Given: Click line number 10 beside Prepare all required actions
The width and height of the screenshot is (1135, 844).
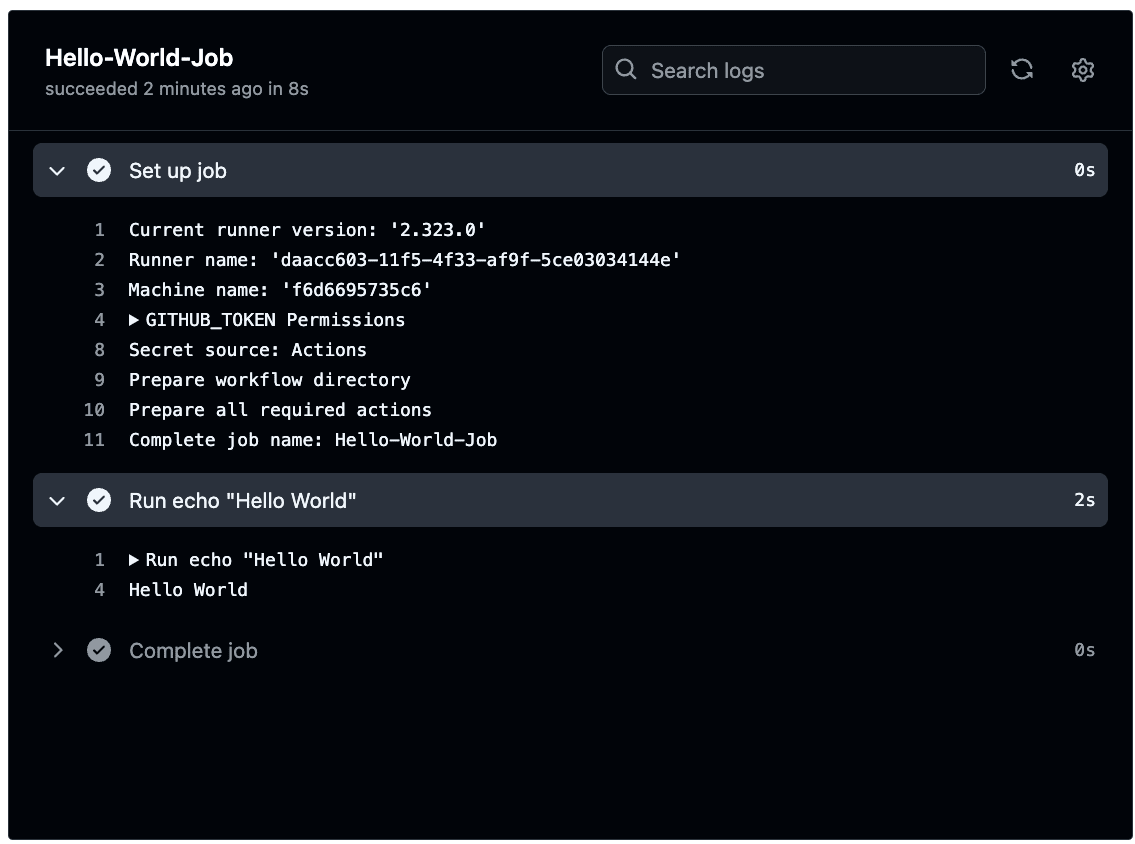Looking at the screenshot, I should click(94, 410).
